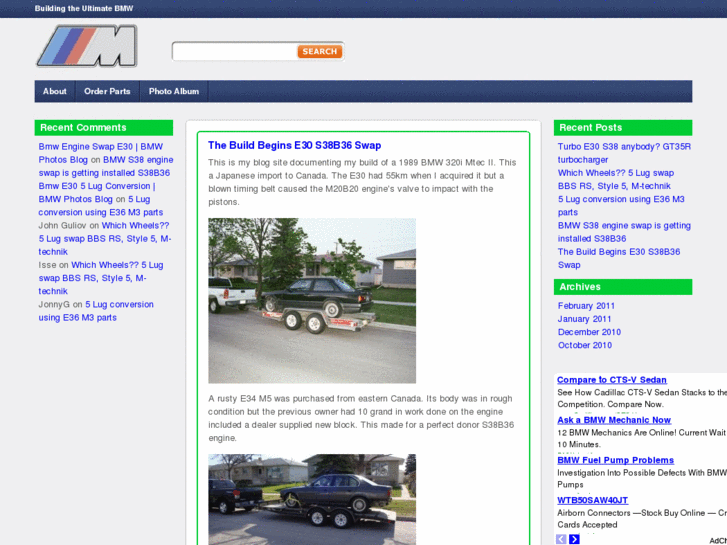The image size is (727, 545).
Task: Open the January 2011 archive
Action: click(584, 319)
